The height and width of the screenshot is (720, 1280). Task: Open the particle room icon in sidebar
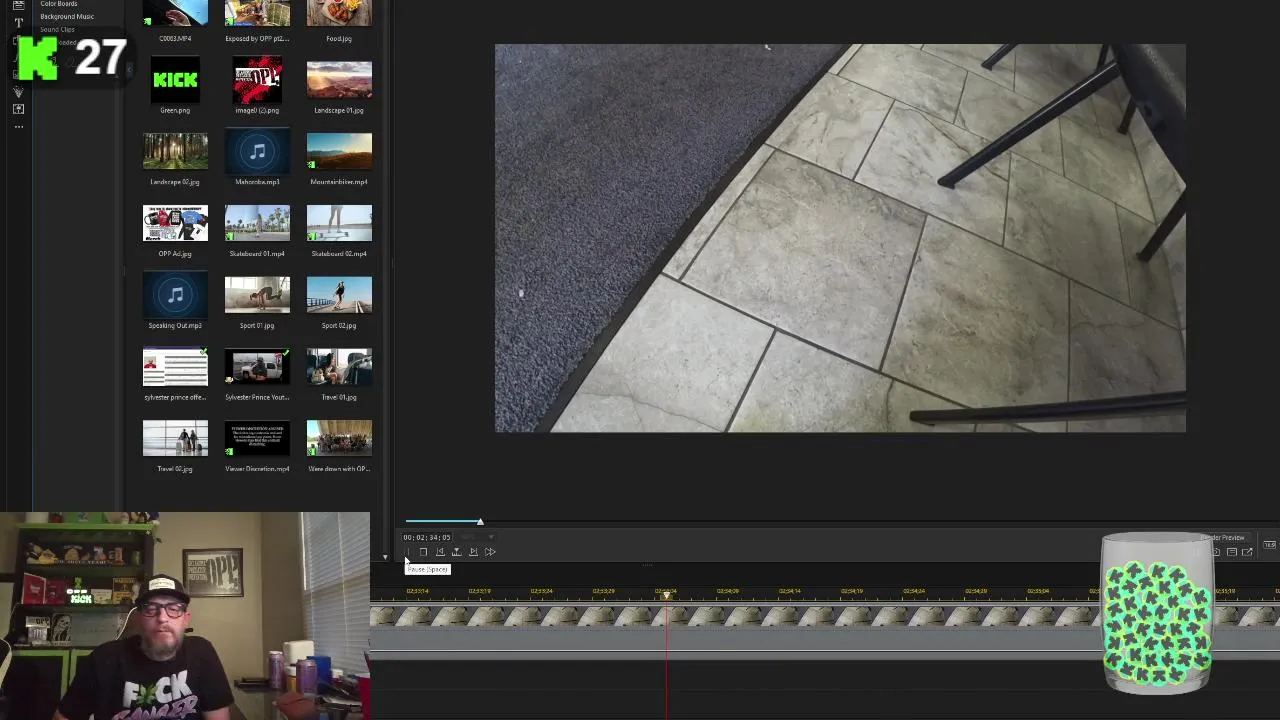click(x=18, y=92)
